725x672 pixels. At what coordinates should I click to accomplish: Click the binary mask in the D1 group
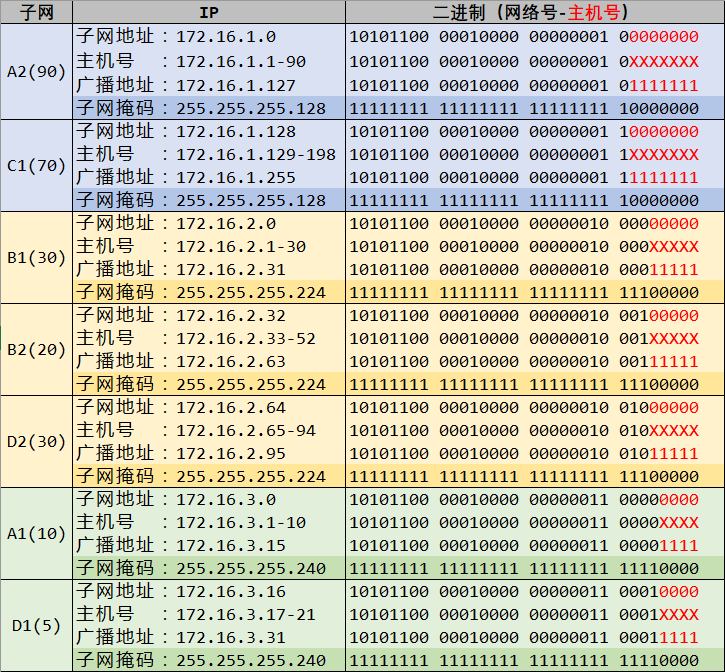[524, 661]
